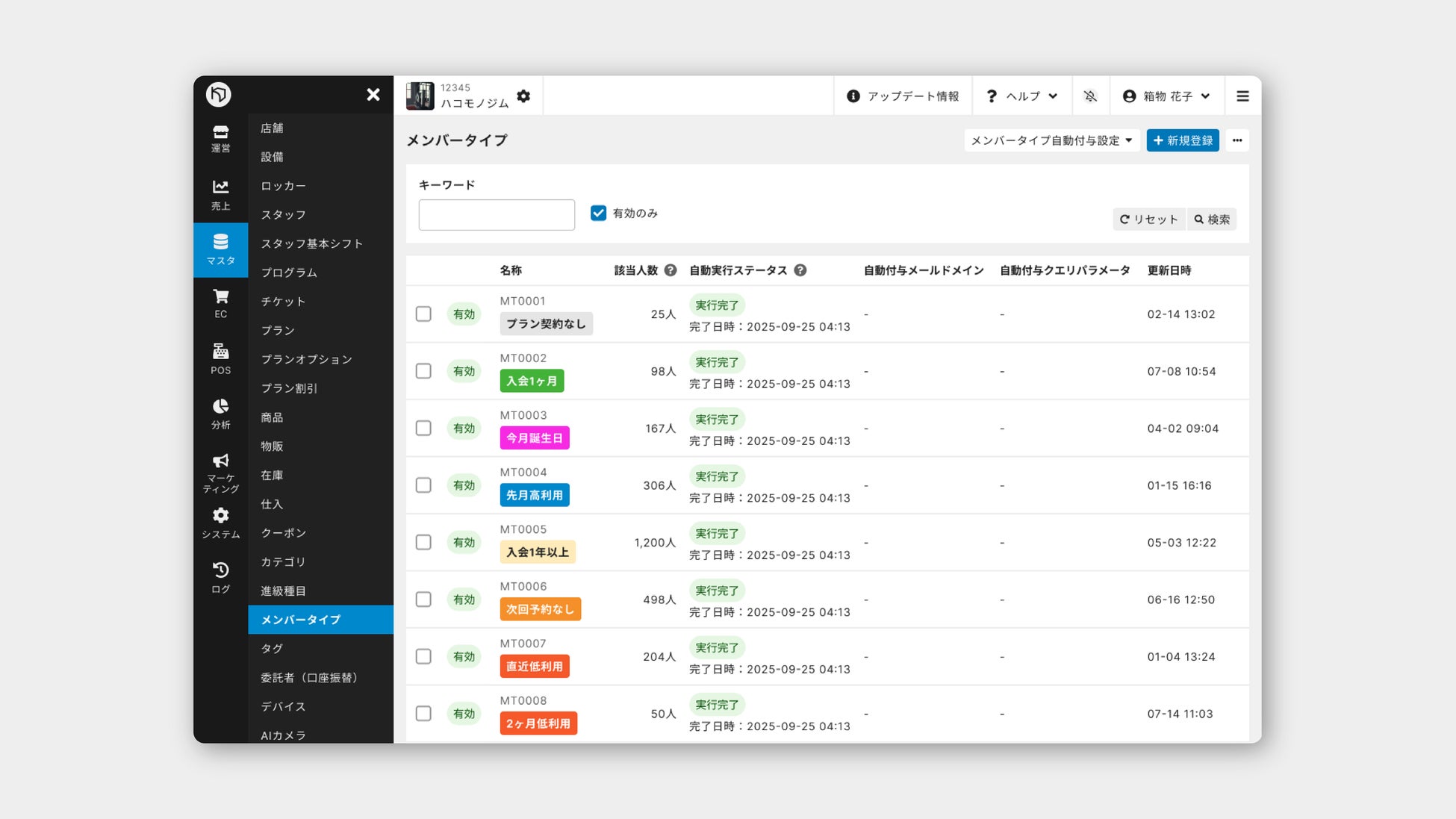Click the gear icon beside ハコモノジム
The height and width of the screenshot is (819, 1456).
pyautogui.click(x=523, y=96)
